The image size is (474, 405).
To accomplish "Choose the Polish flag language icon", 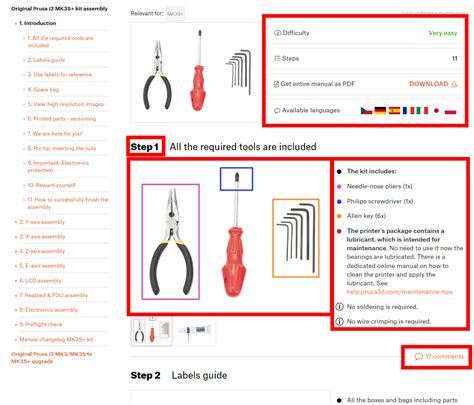I will (x=450, y=111).
